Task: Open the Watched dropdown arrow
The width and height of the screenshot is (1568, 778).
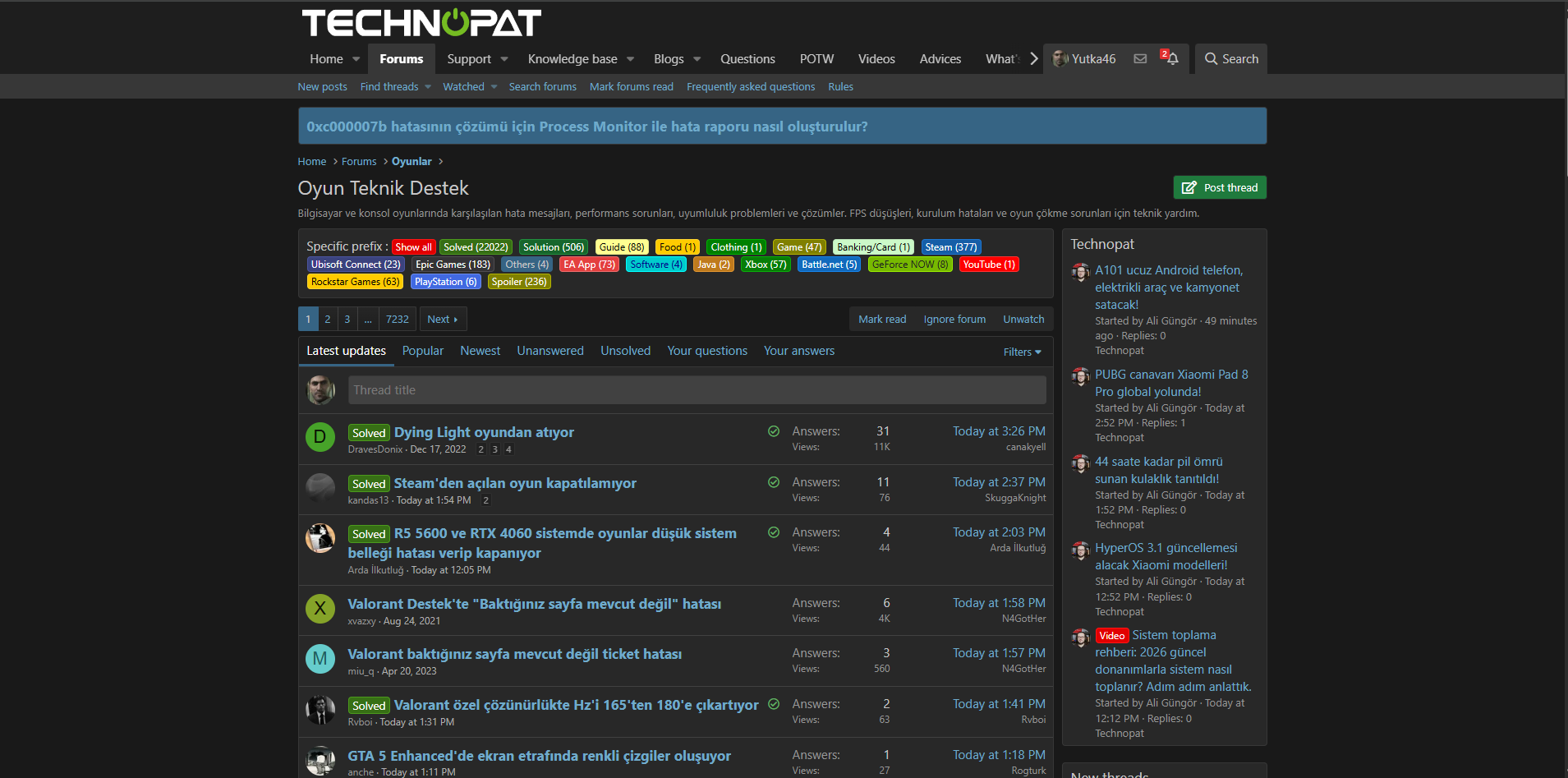Action: click(x=494, y=87)
